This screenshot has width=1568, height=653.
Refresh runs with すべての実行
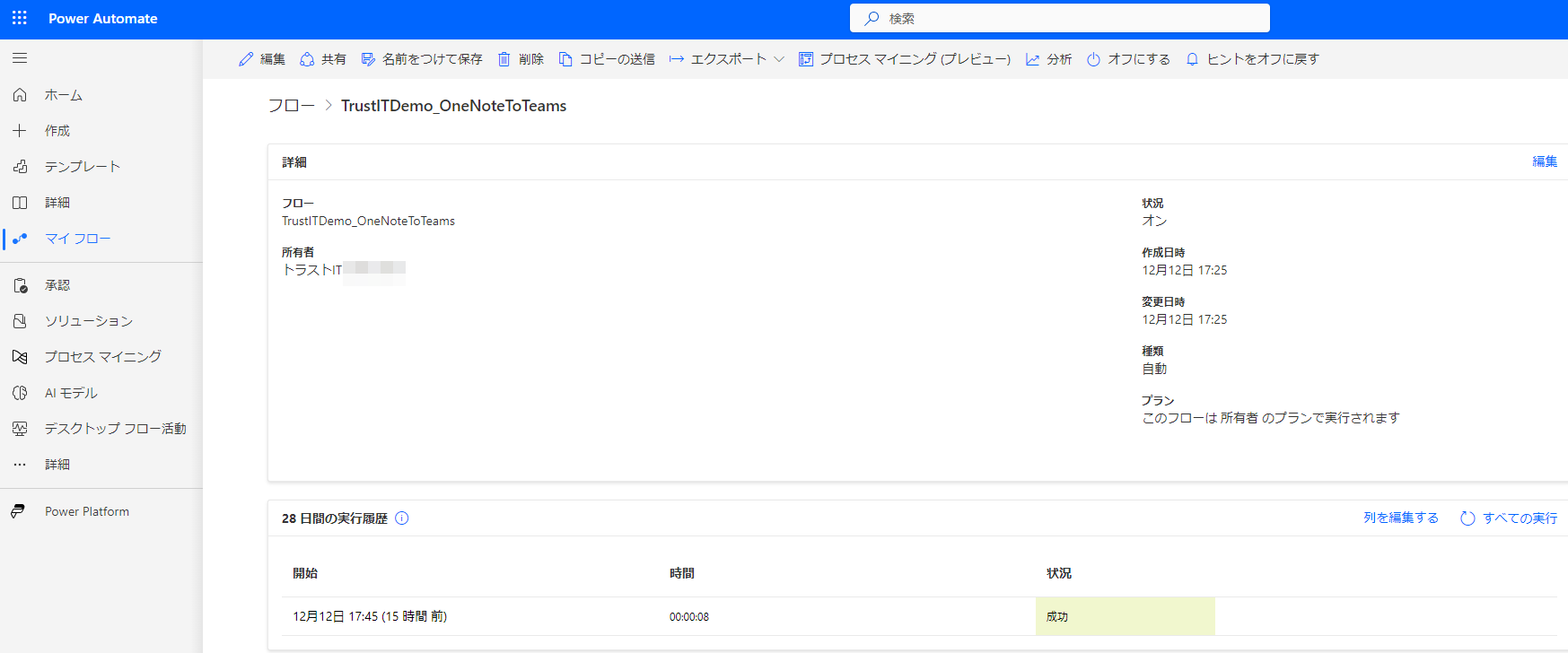pyautogui.click(x=1509, y=518)
